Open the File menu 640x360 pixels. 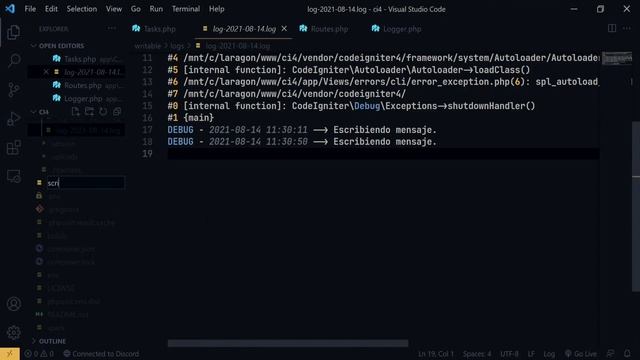tap(30, 9)
